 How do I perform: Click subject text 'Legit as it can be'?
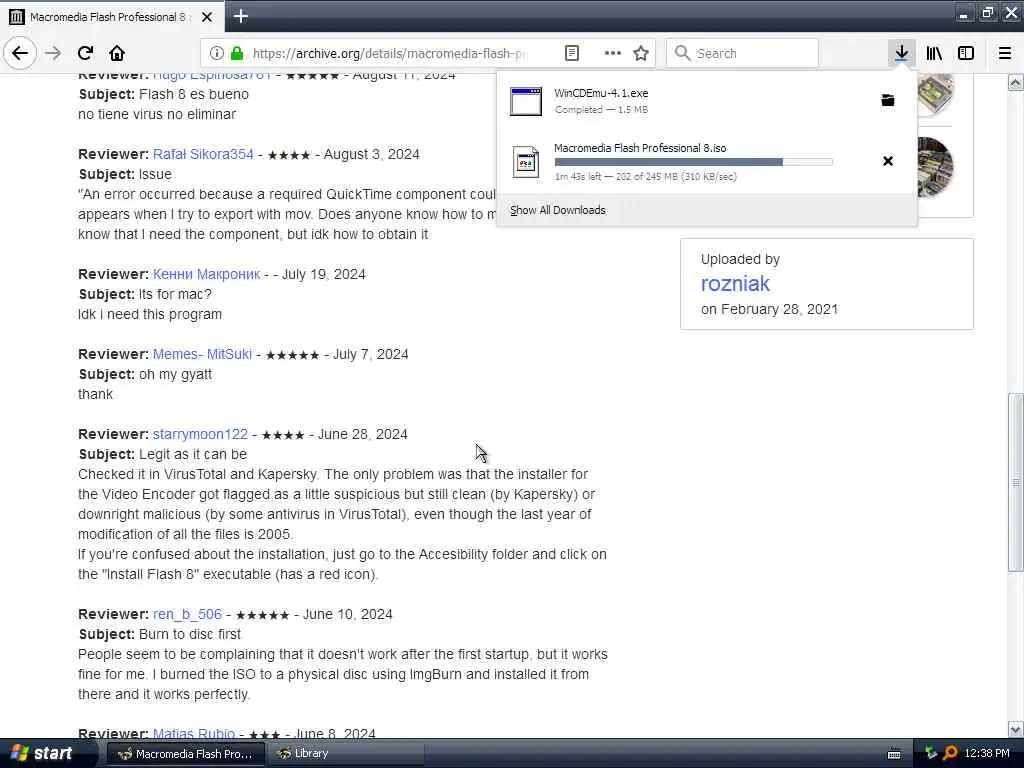pos(193,454)
